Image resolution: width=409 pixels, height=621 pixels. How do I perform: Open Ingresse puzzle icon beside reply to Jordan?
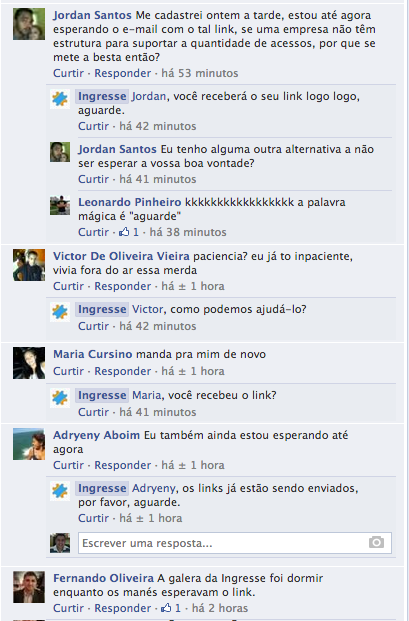pyautogui.click(x=60, y=99)
